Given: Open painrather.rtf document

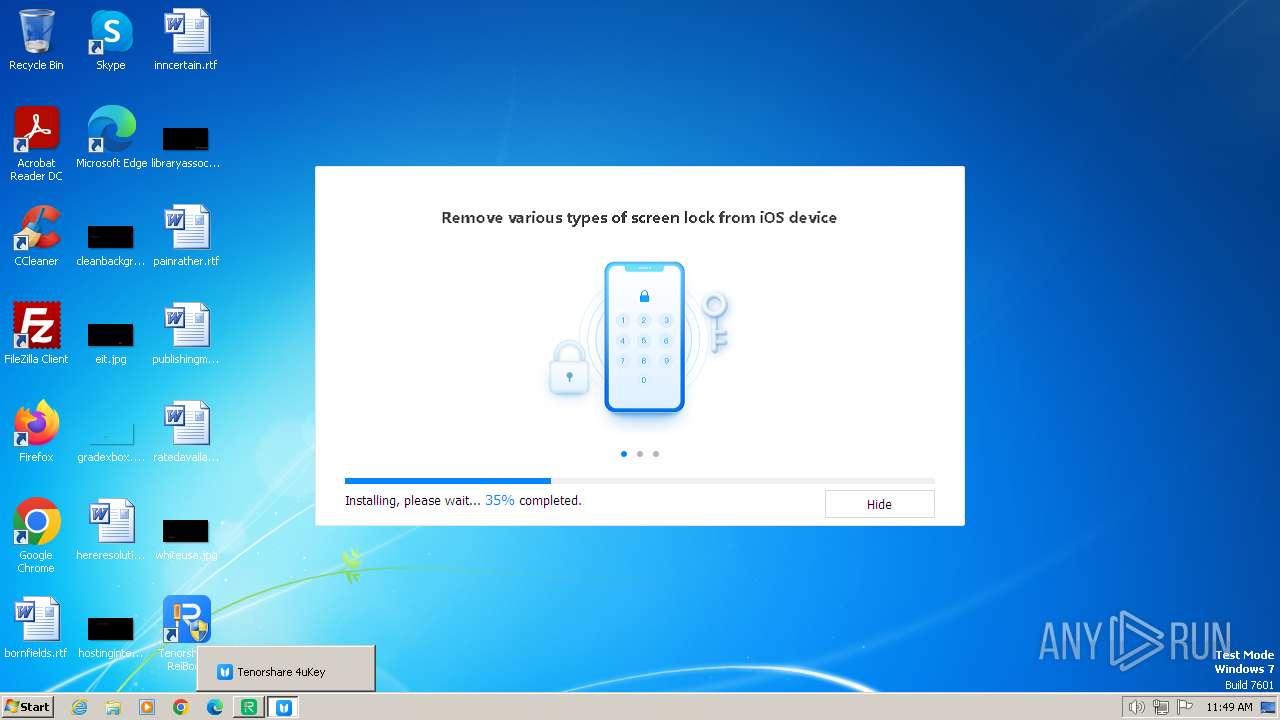Looking at the screenshot, I should 186,236.
